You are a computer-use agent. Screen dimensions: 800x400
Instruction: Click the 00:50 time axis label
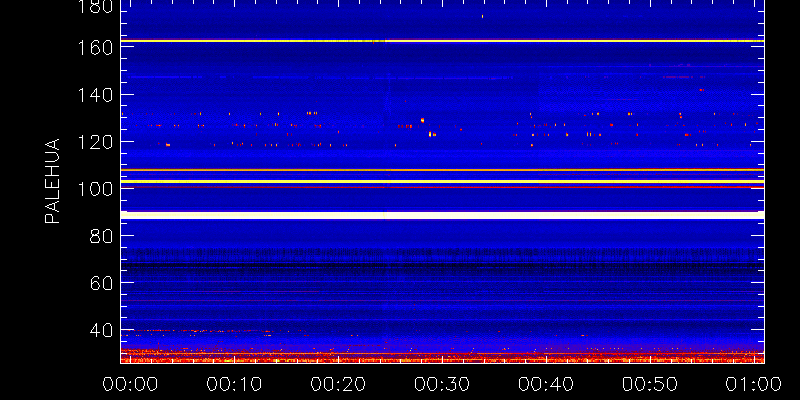650,384
